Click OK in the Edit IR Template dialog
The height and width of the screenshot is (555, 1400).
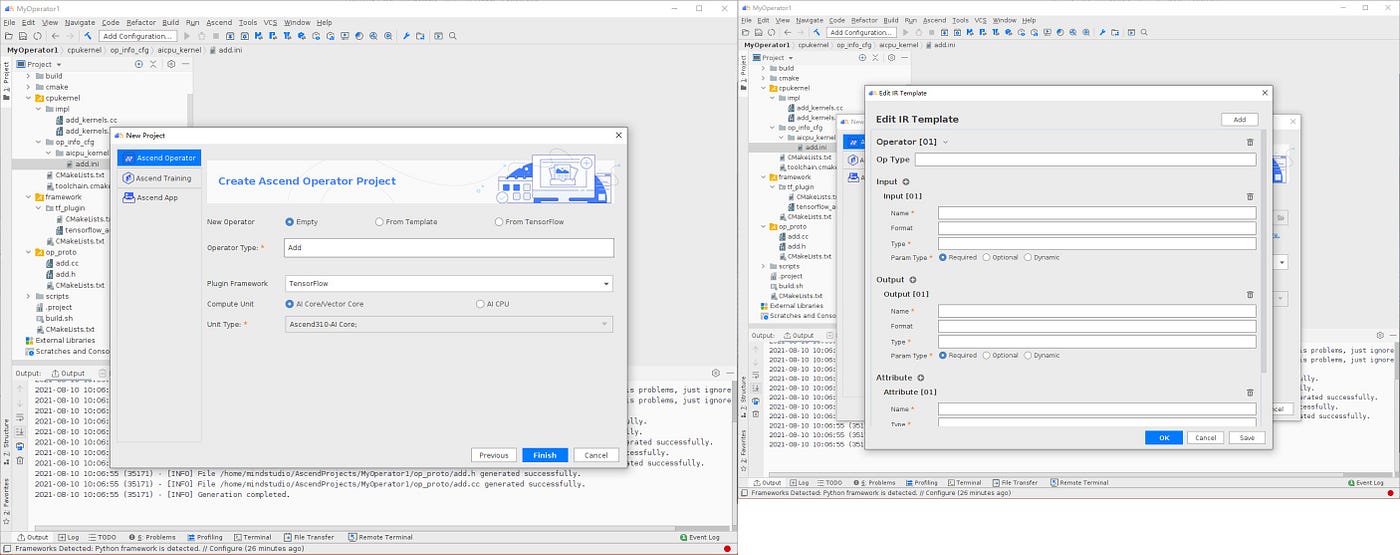point(1164,437)
